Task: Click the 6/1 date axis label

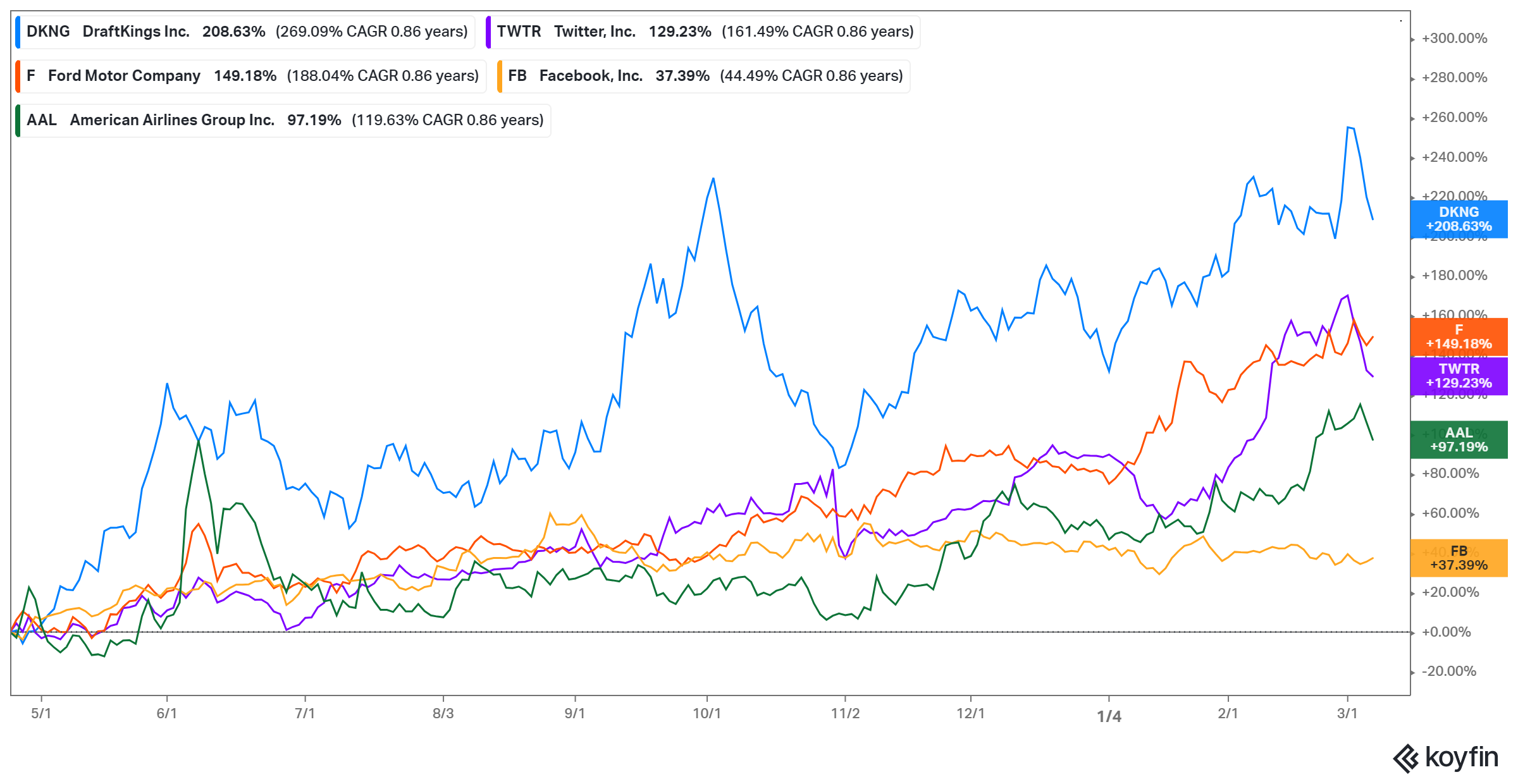Action: click(x=166, y=714)
